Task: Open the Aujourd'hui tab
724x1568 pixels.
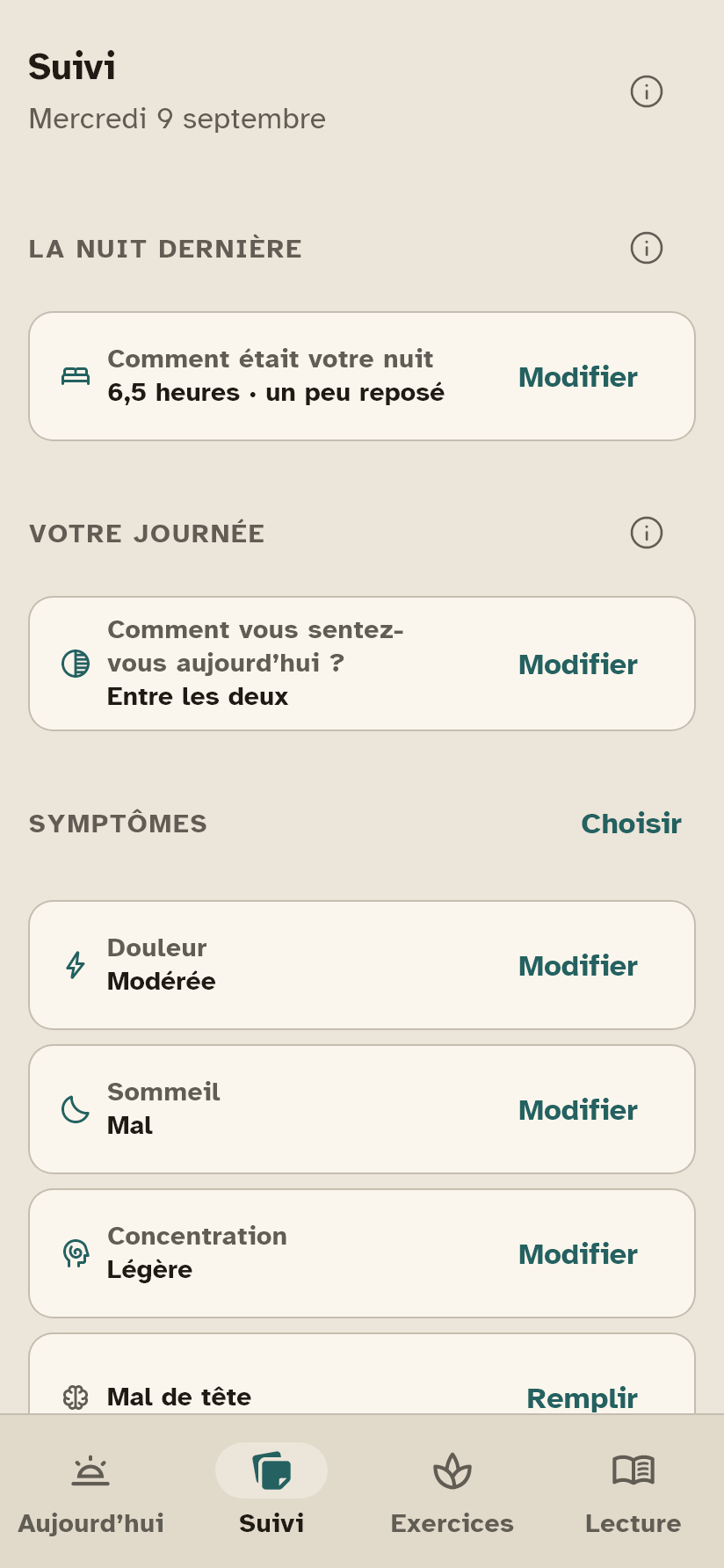Action: (90, 1492)
